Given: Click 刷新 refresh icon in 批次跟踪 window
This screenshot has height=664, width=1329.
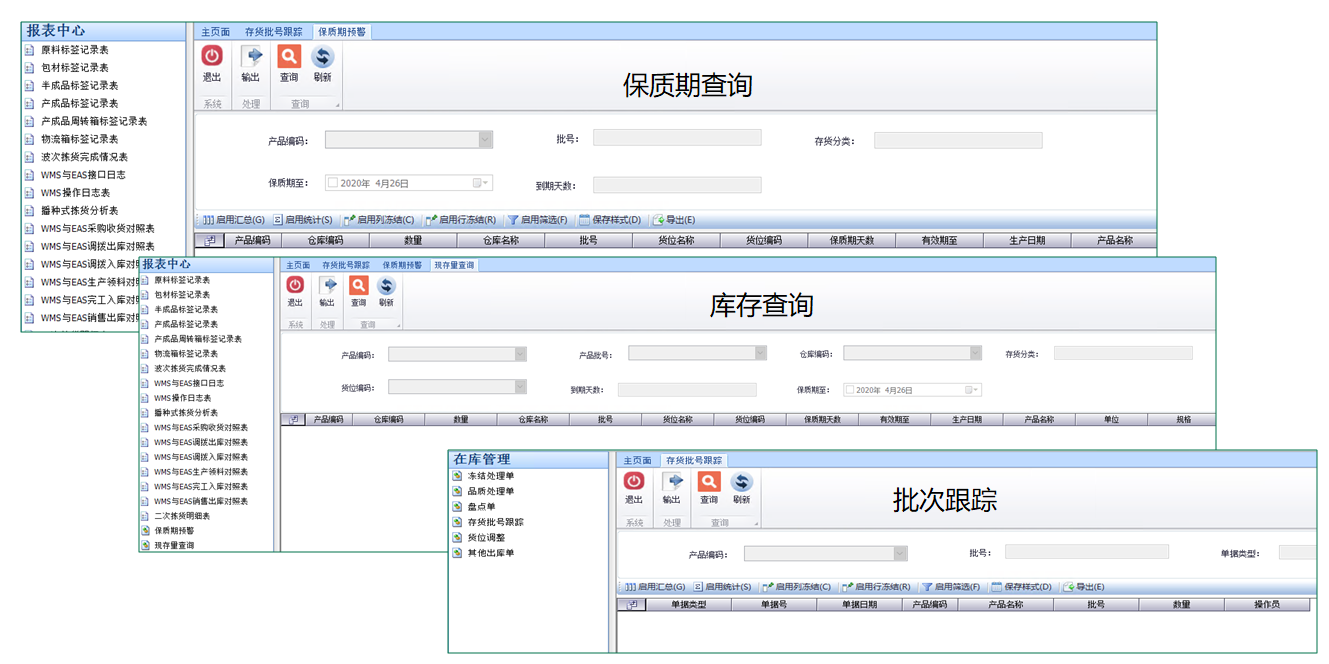Looking at the screenshot, I should click(x=741, y=482).
